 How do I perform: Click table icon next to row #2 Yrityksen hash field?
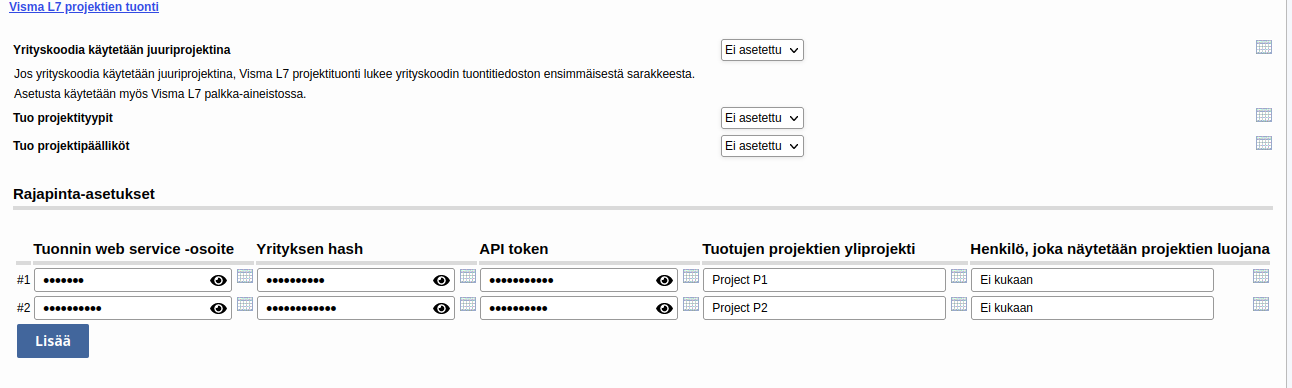click(468, 304)
